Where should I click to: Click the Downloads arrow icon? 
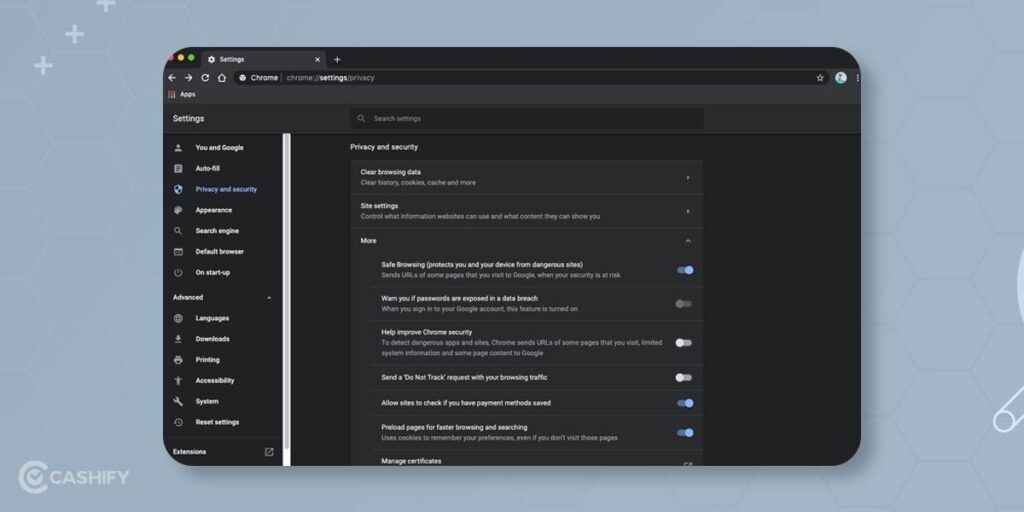click(178, 339)
